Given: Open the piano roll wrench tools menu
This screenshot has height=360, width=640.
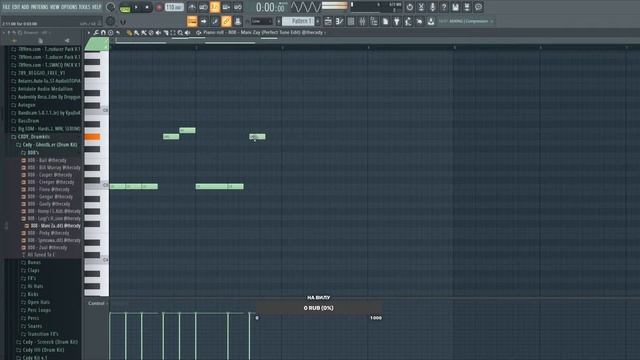Looking at the screenshot, I should pos(96,33).
